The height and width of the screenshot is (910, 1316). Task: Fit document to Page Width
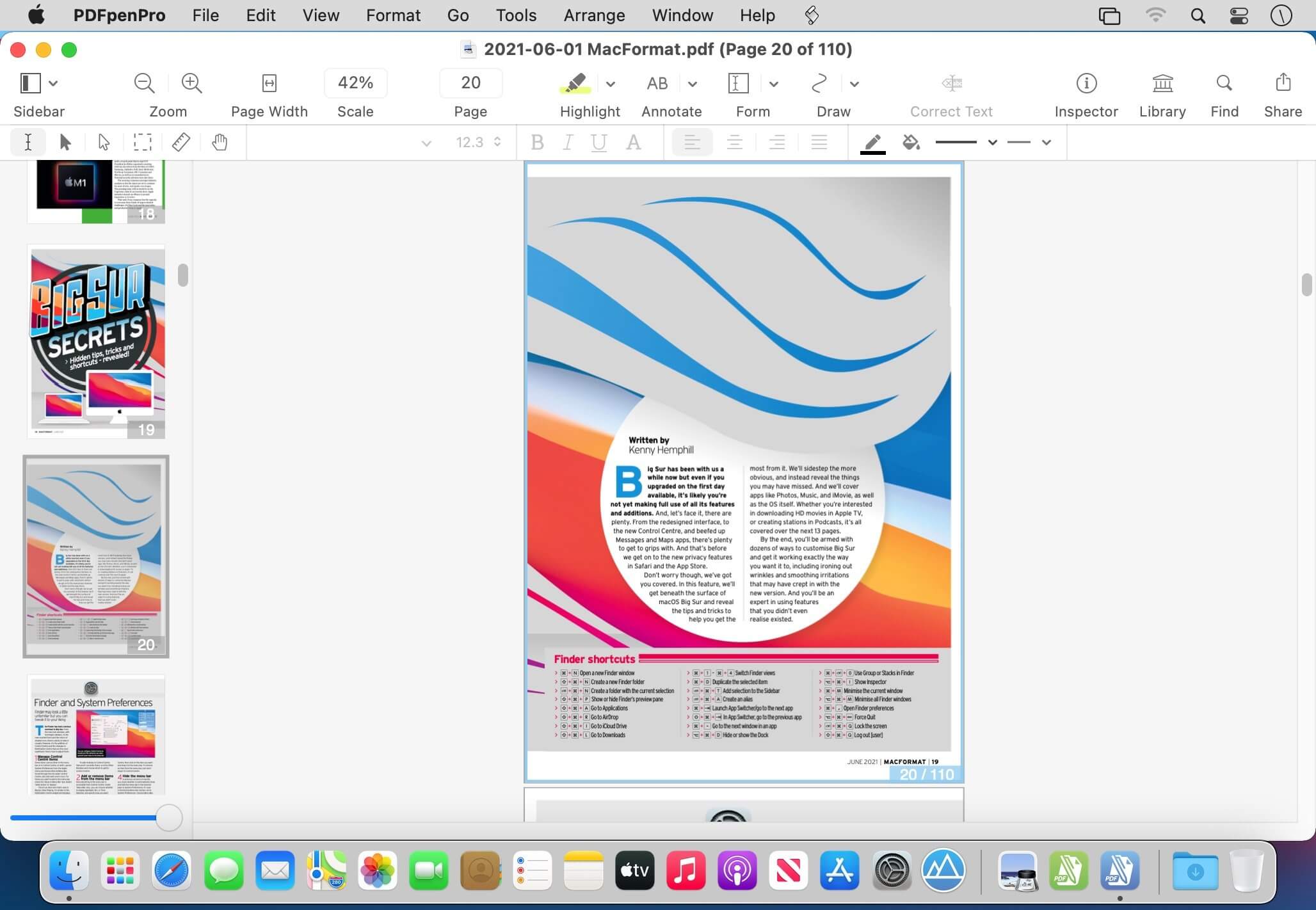click(269, 83)
